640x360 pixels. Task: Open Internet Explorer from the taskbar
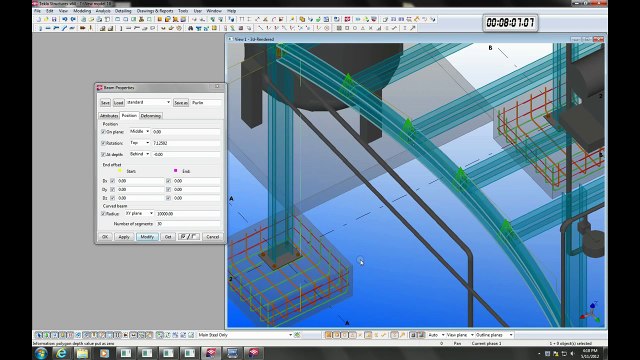click(61, 353)
